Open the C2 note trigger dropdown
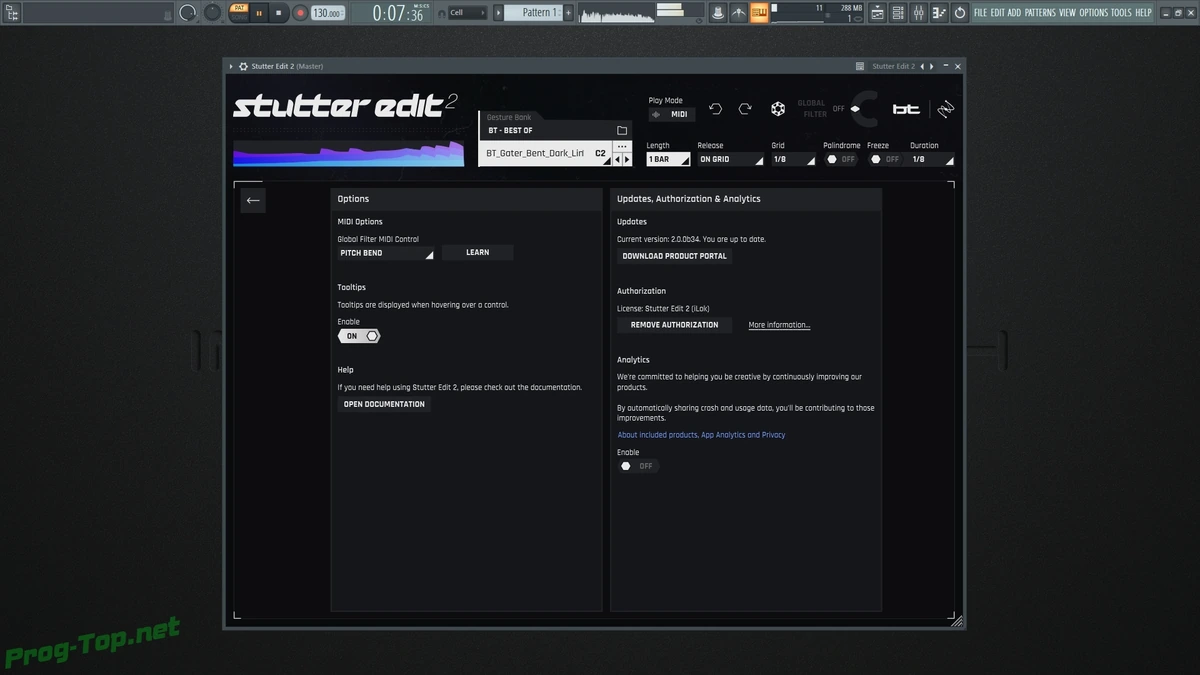 (601, 153)
